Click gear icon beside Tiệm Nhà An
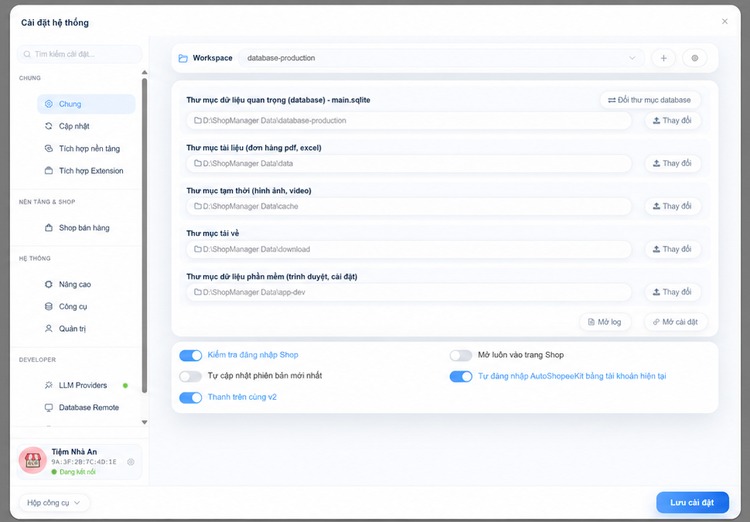 (131, 462)
